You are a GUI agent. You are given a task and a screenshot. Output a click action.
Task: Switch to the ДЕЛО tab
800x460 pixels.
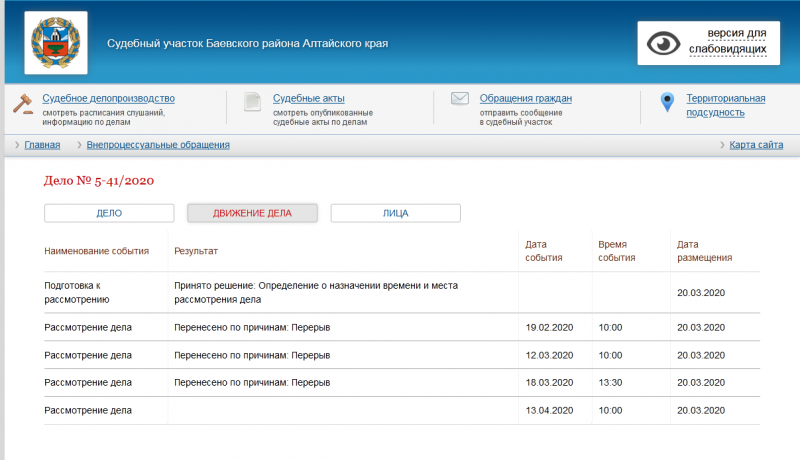(109, 213)
